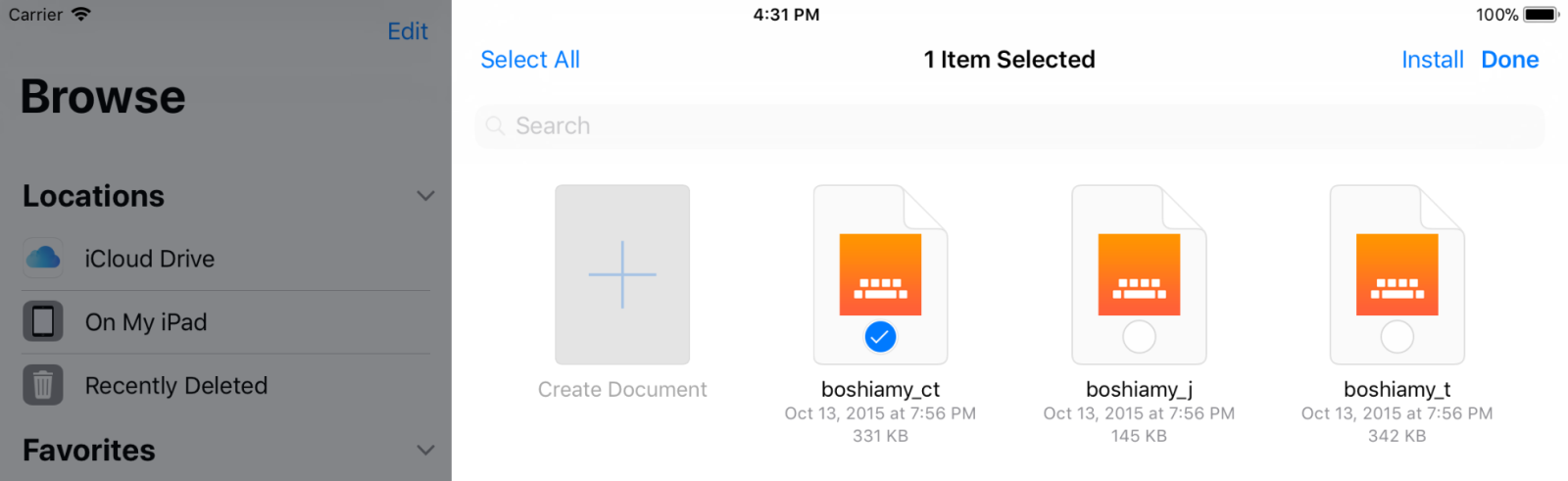Image resolution: width=1568 pixels, height=481 pixels.
Task: Focus the Search field
Action: tap(1009, 126)
